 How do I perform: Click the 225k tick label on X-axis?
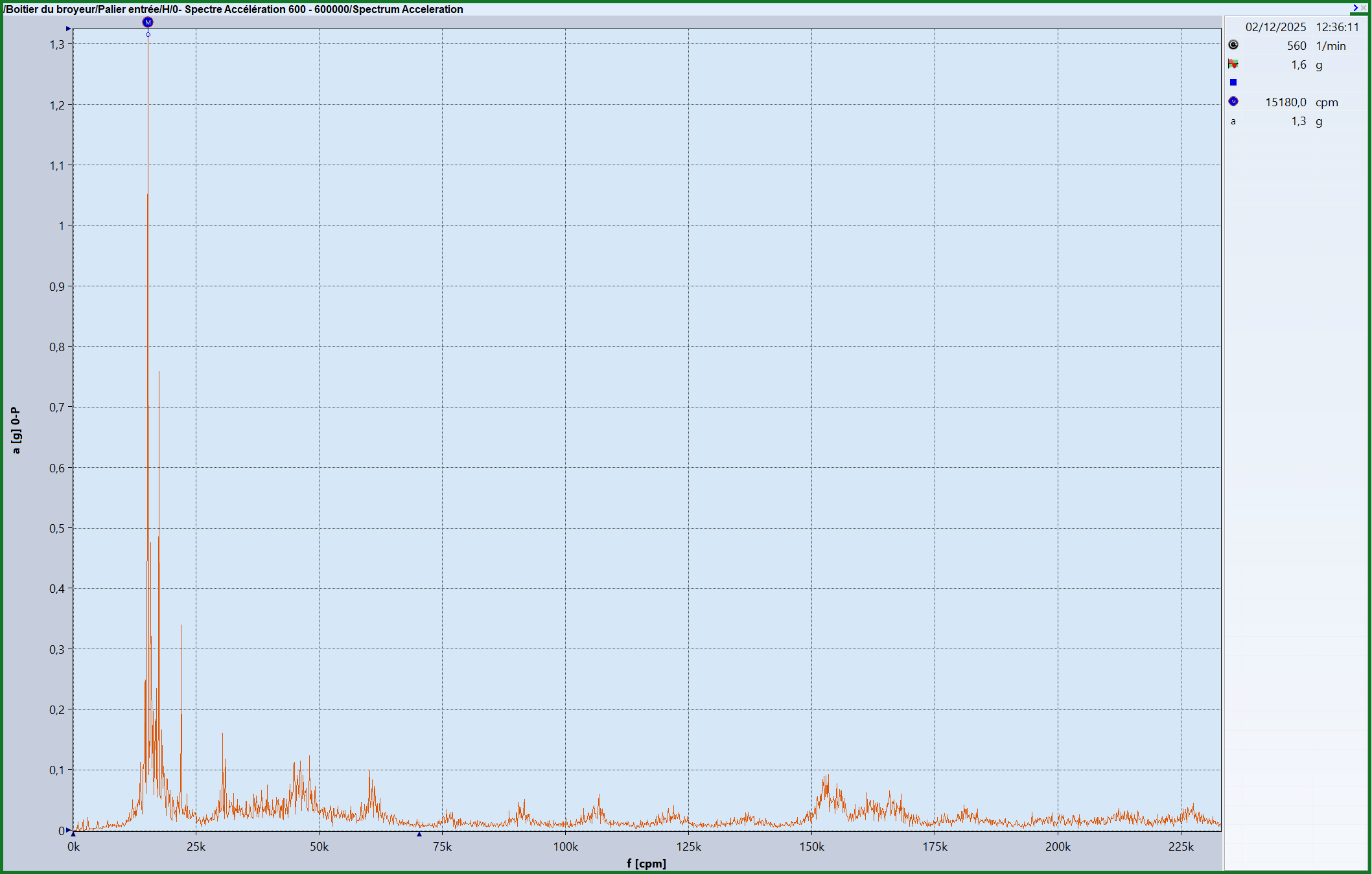pyautogui.click(x=1181, y=847)
